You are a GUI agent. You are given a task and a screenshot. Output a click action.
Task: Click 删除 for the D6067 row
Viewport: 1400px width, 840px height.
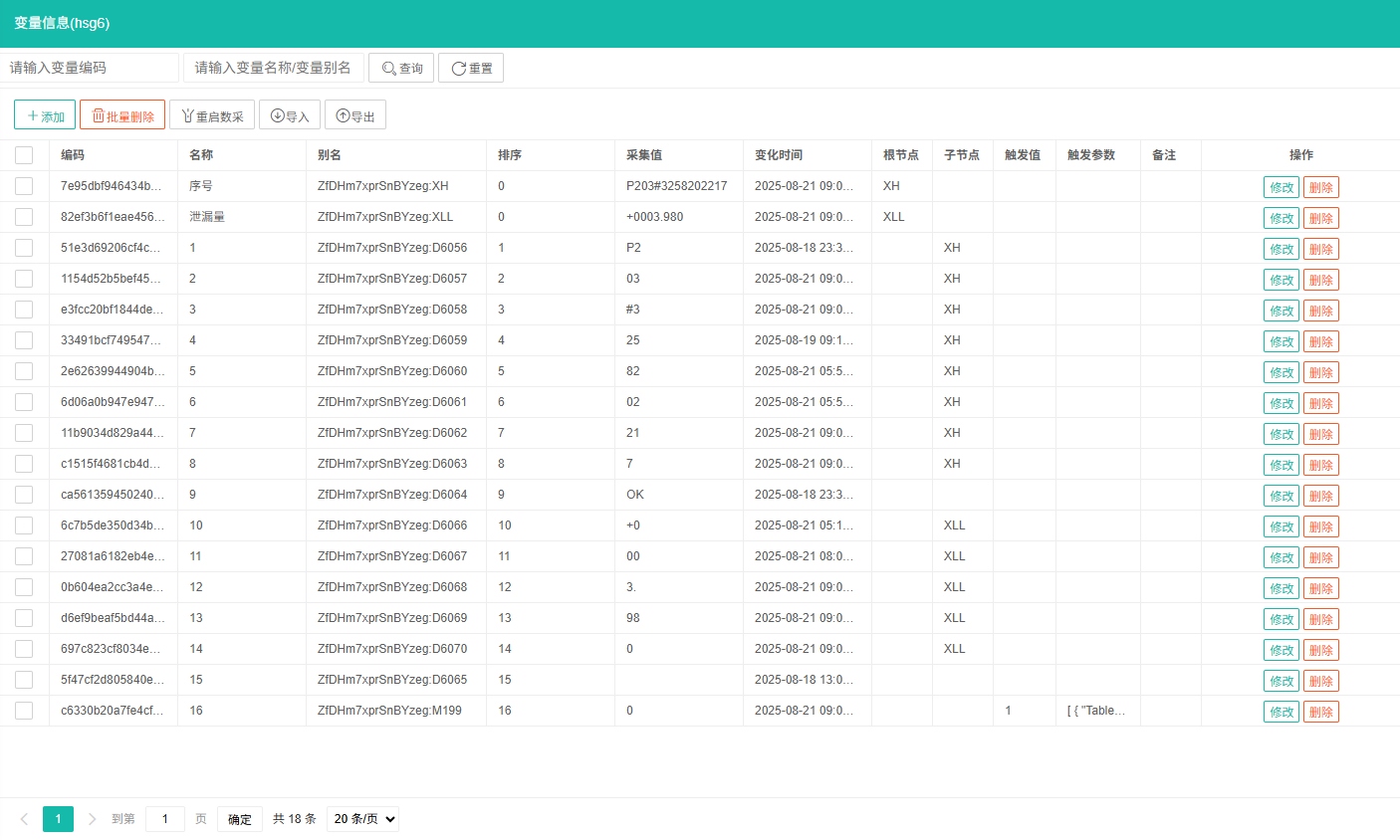(1321, 557)
